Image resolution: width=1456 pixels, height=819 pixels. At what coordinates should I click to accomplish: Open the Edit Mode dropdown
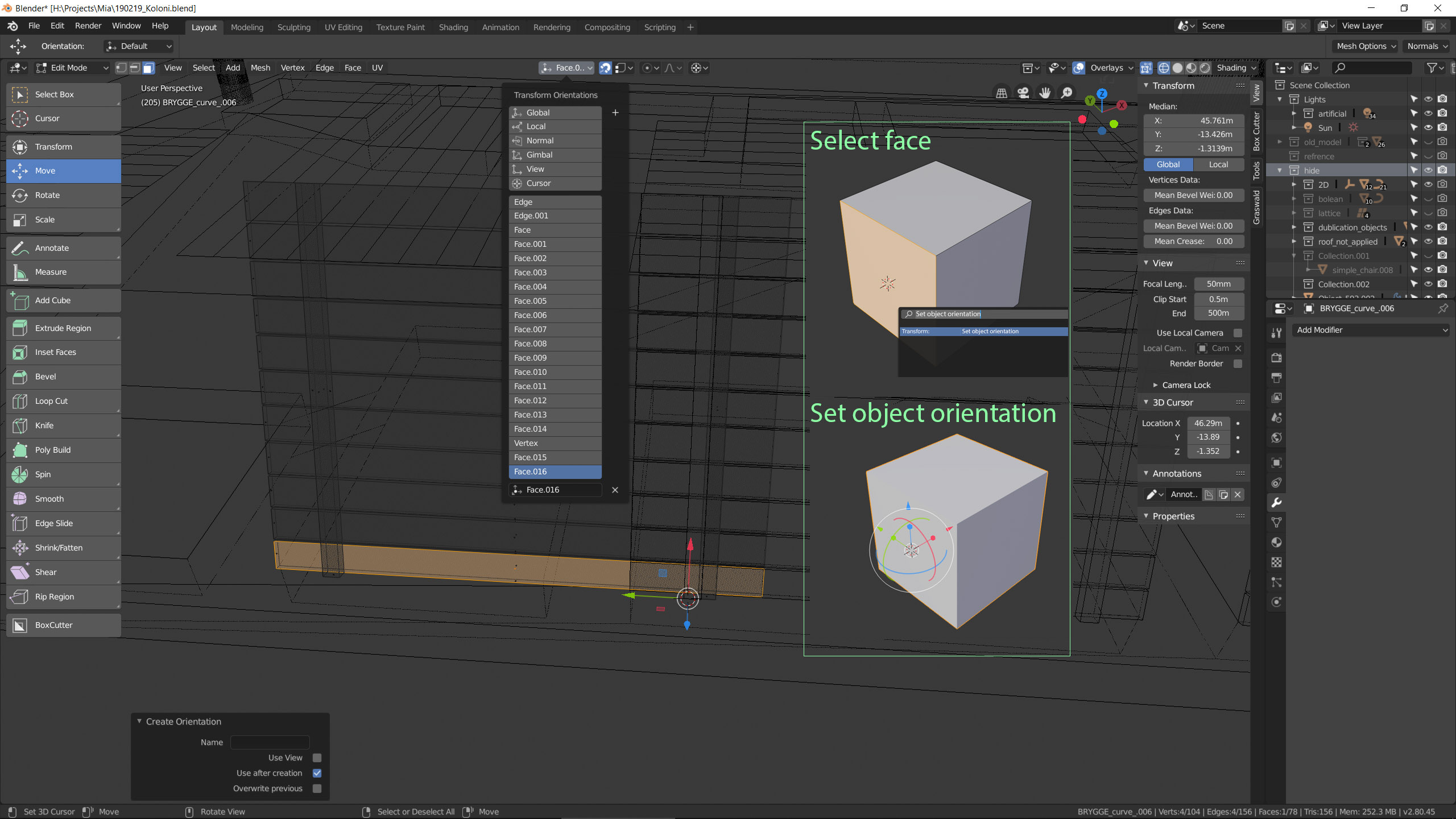72,68
